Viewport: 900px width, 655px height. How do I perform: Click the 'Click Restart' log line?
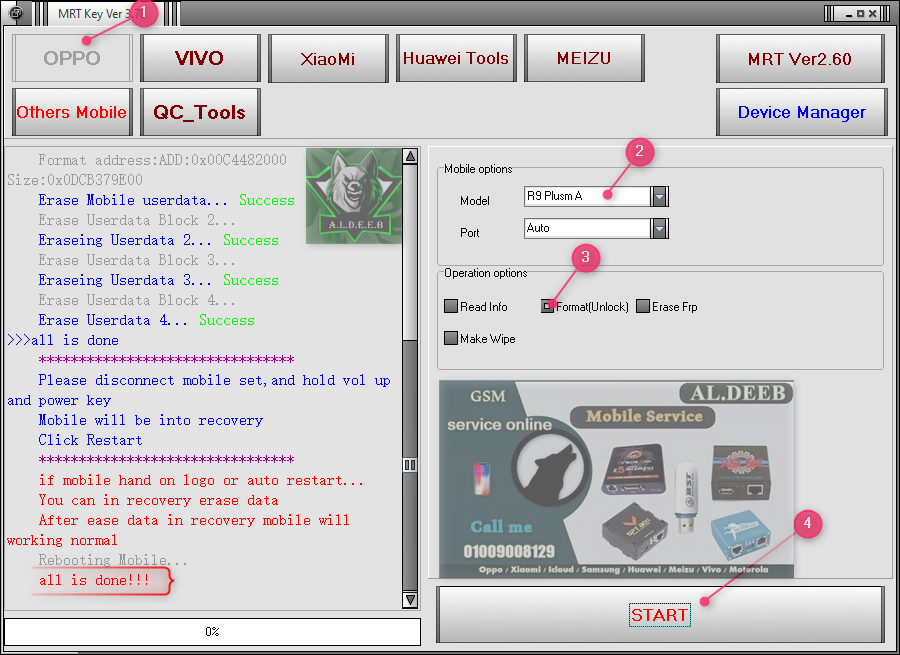(90, 440)
